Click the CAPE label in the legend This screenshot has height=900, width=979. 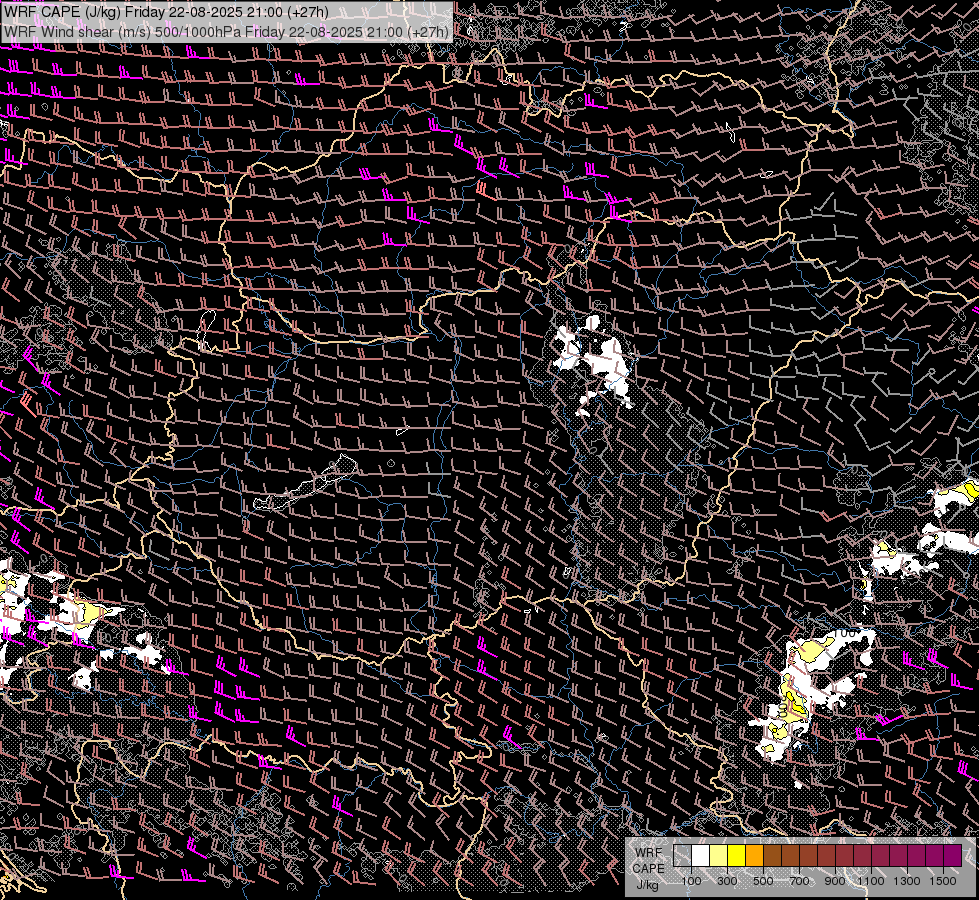pos(649,869)
